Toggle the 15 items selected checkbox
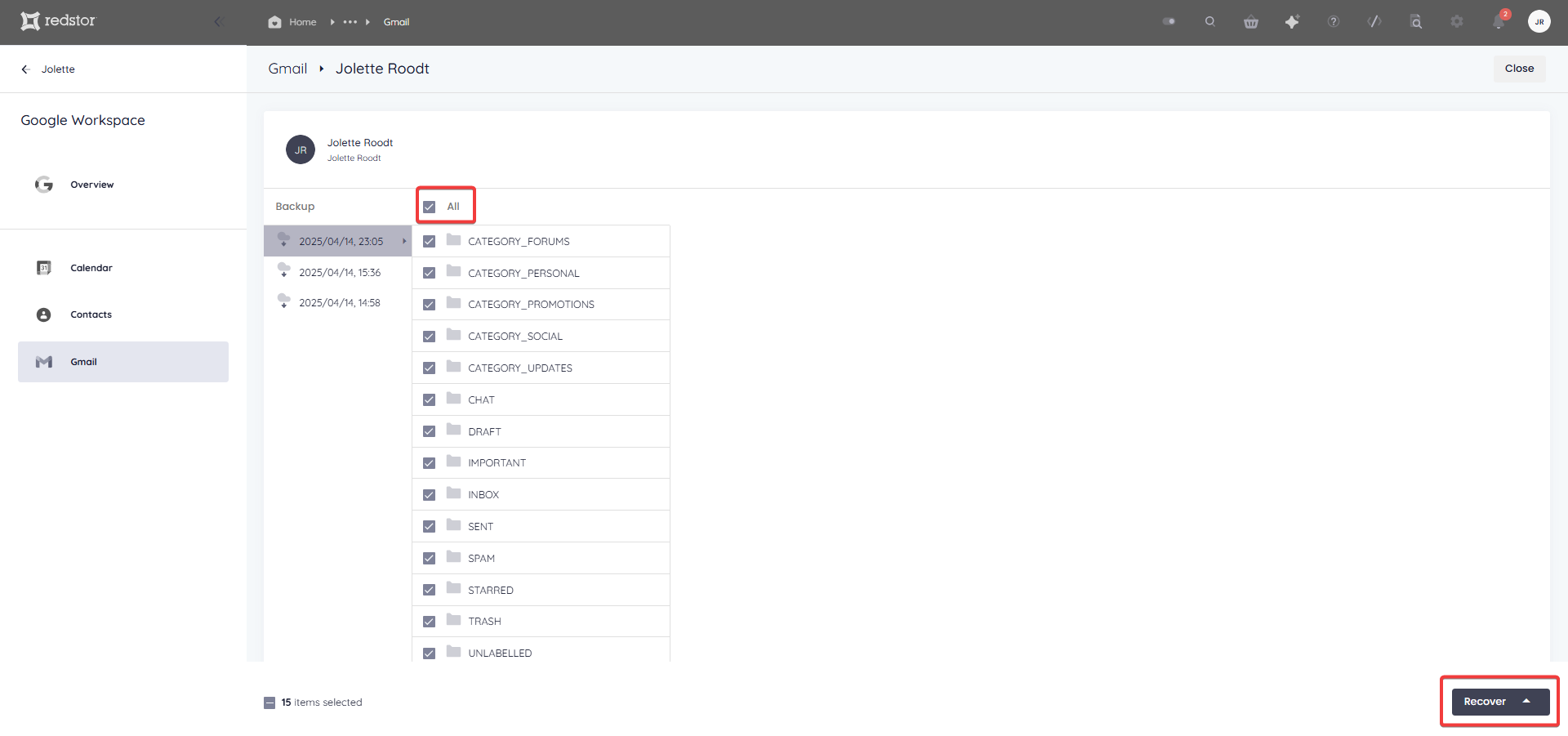 [x=269, y=703]
